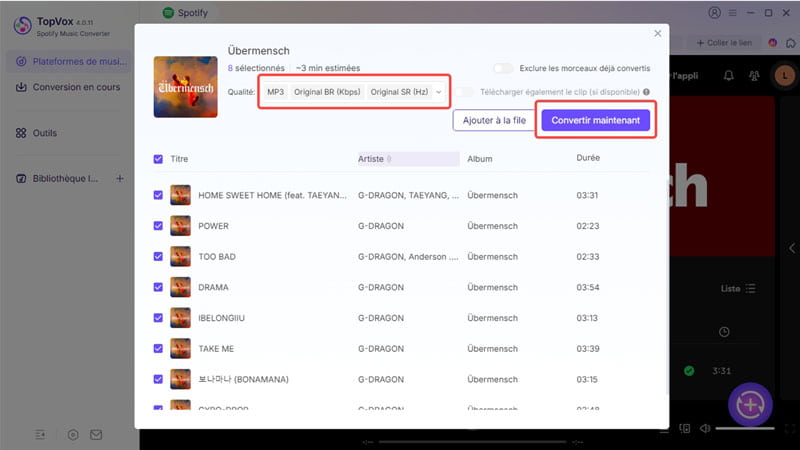
Task: Uncheck the IBELONGIIU track checkbox
Action: click(158, 317)
